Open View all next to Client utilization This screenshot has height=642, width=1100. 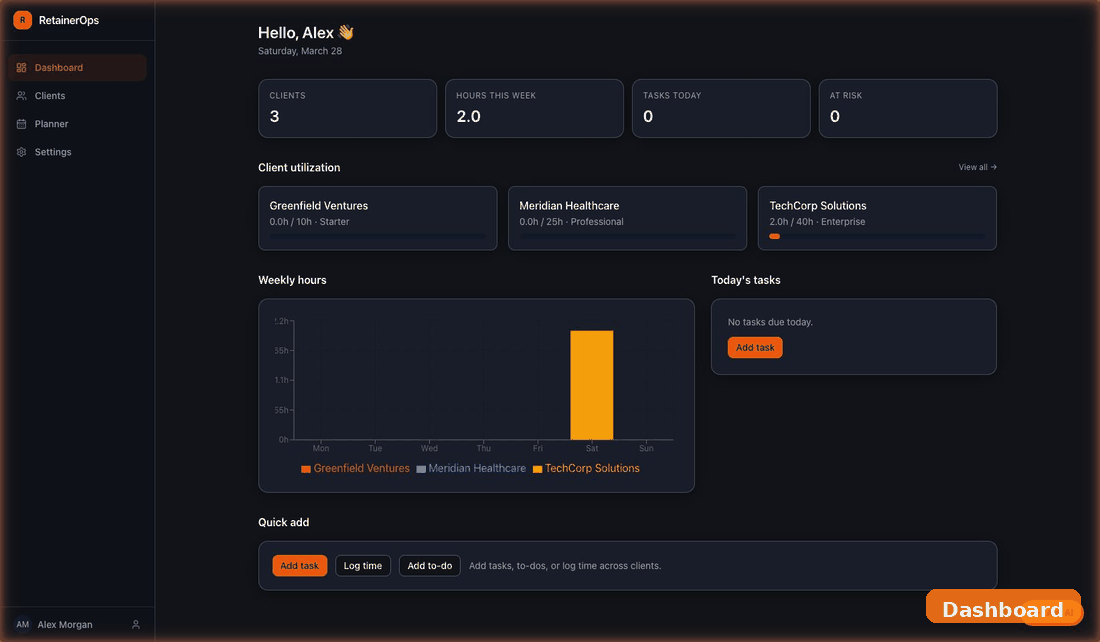tap(977, 167)
